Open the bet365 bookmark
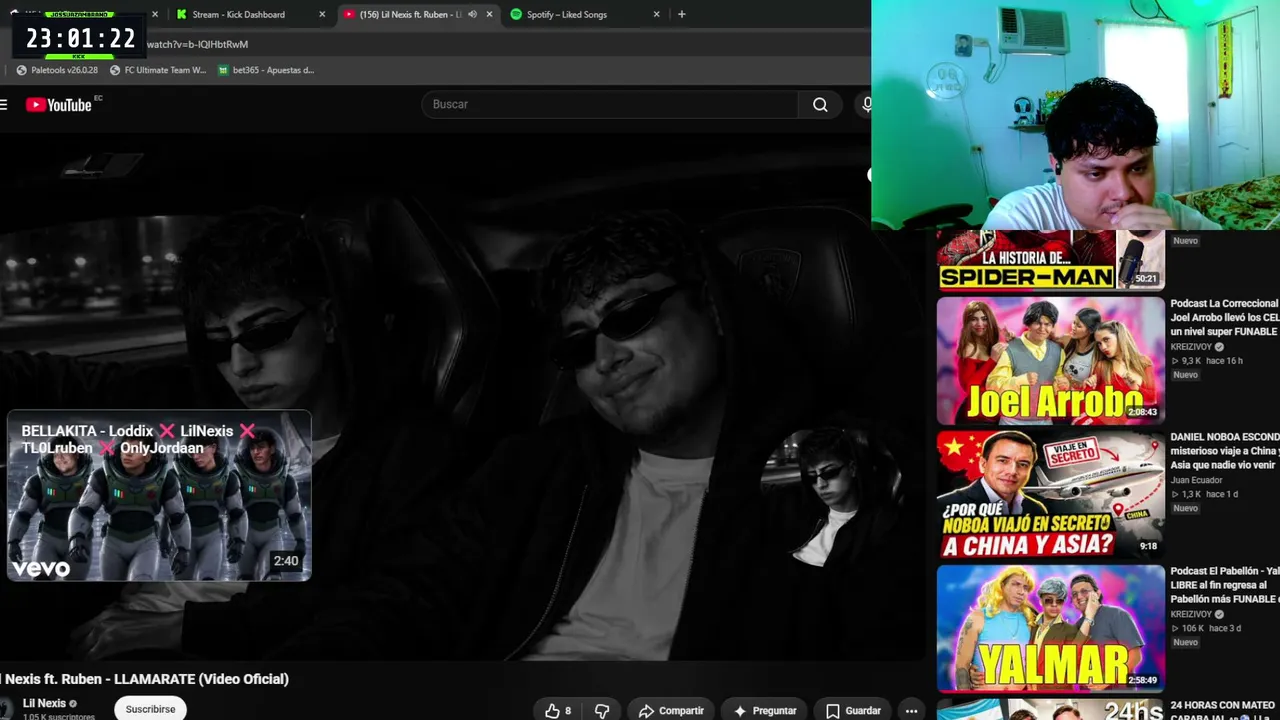 tap(266, 70)
